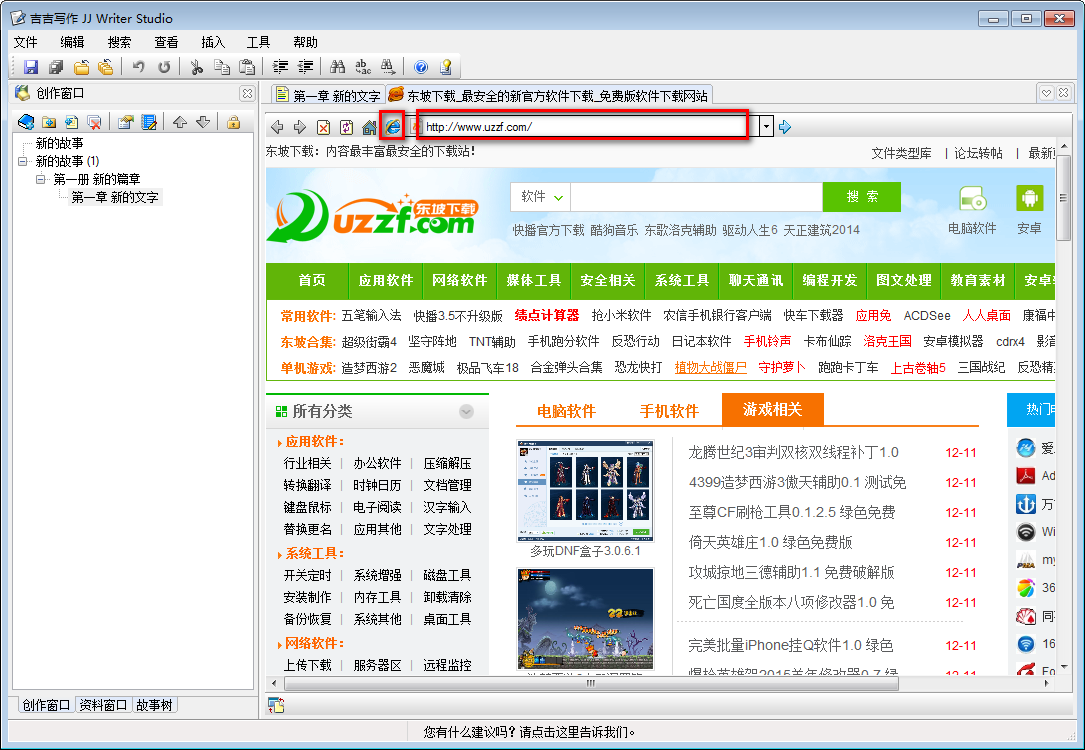Click the Internet Explorer icon in browser toolbar

(392, 127)
